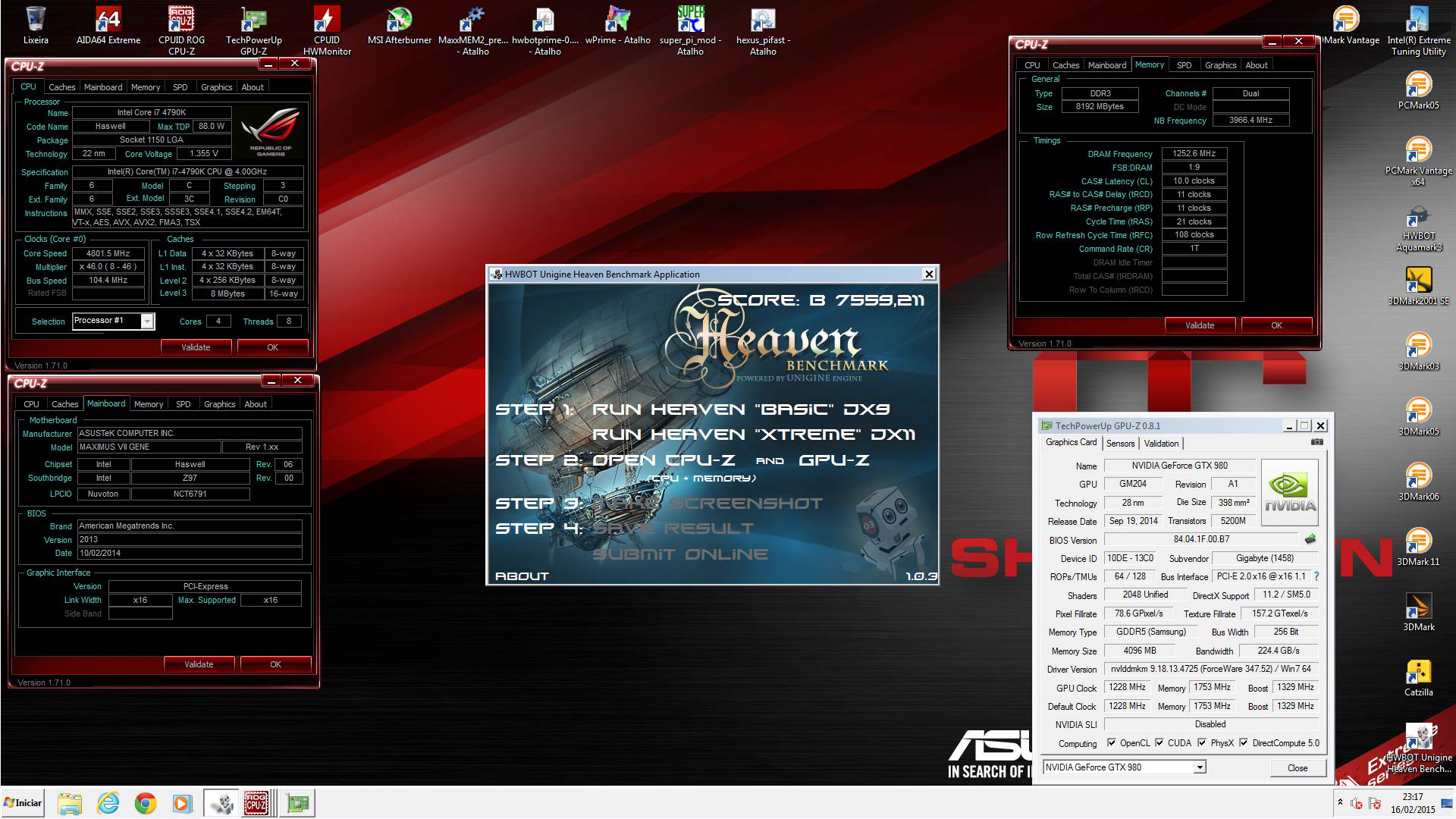Click GPU-Z BIOS save chip icon
The height and width of the screenshot is (819, 1456).
pyautogui.click(x=1310, y=540)
